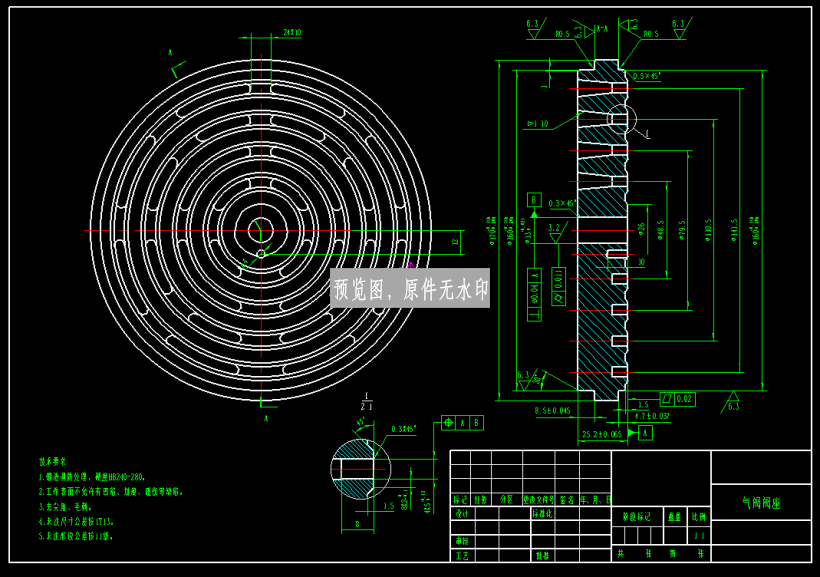Click the perpendicularity frame with φ0.04 A
The image size is (820, 577).
[534, 295]
